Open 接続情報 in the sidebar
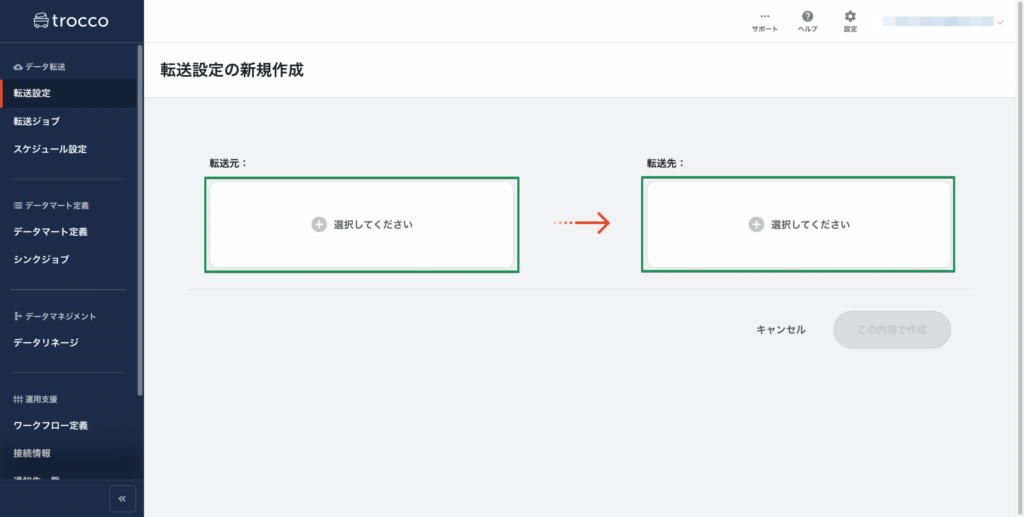1024x517 pixels. tap(32, 454)
